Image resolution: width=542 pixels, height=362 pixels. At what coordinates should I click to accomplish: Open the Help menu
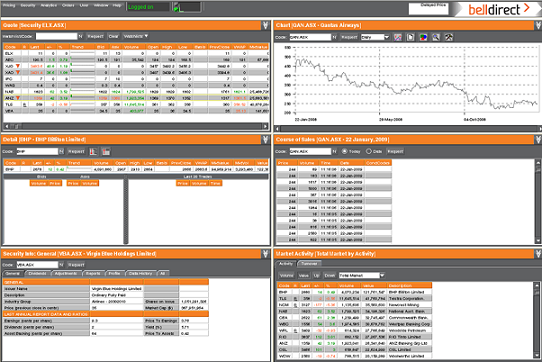(x=117, y=6)
